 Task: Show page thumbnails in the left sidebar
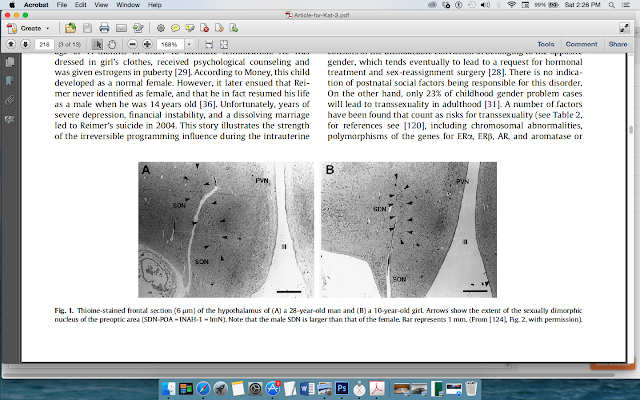[10, 62]
